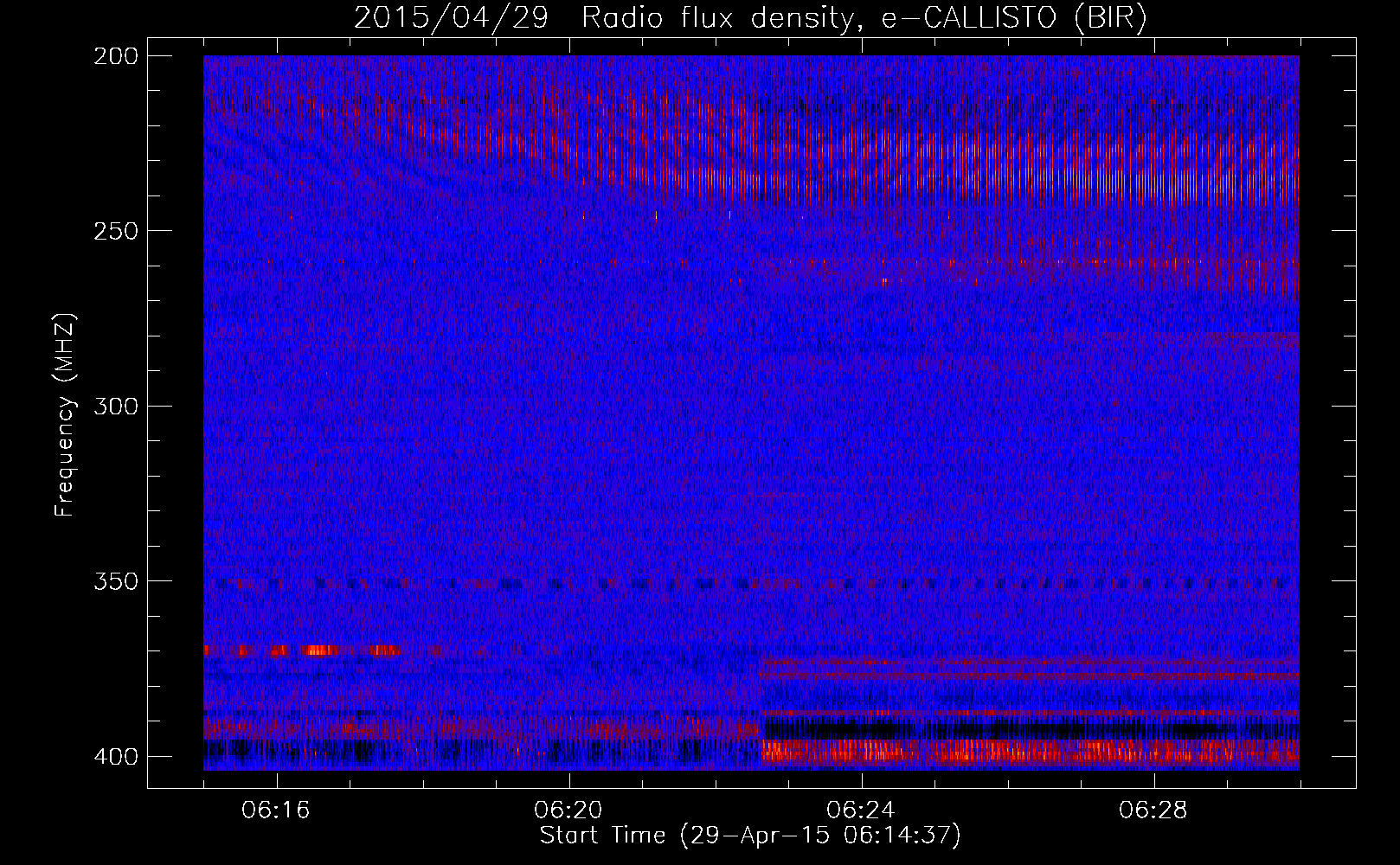Click the 06:20 time tick label

tap(568, 811)
